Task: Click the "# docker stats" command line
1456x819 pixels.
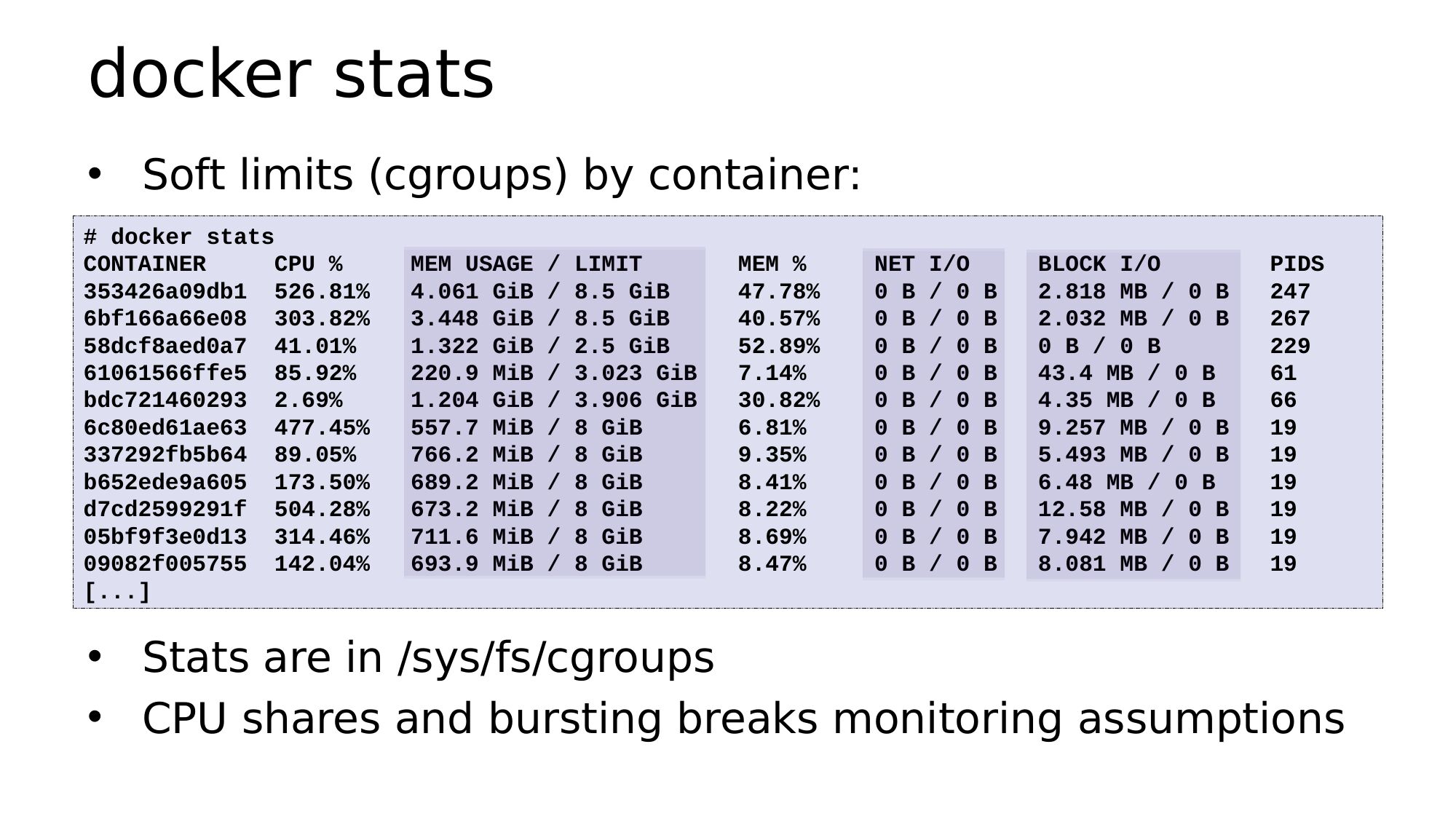Action: tap(179, 237)
